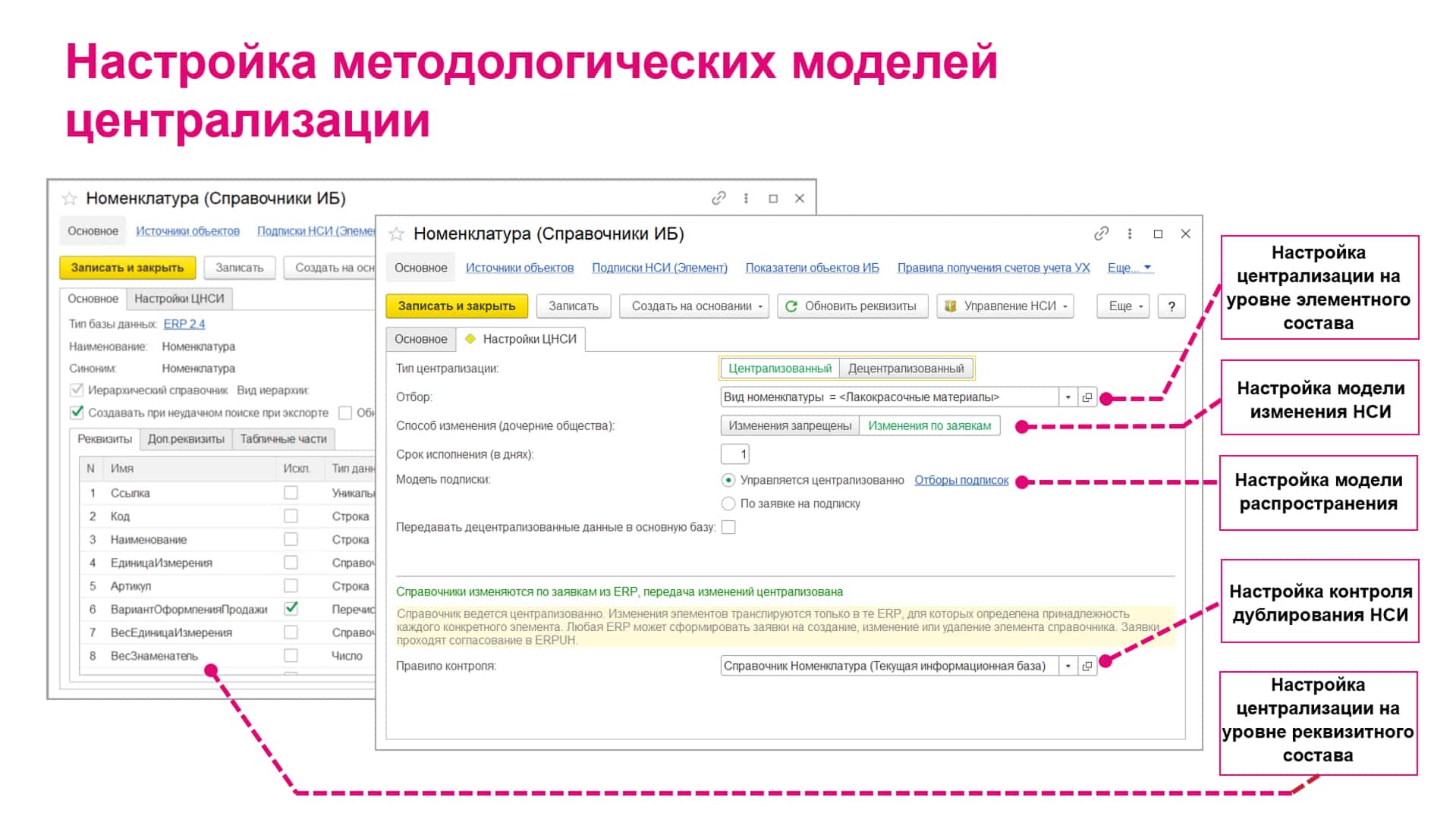Copy link icon in back window title
Image resolution: width=1456 pixels, height=819 pixels.
(x=719, y=198)
